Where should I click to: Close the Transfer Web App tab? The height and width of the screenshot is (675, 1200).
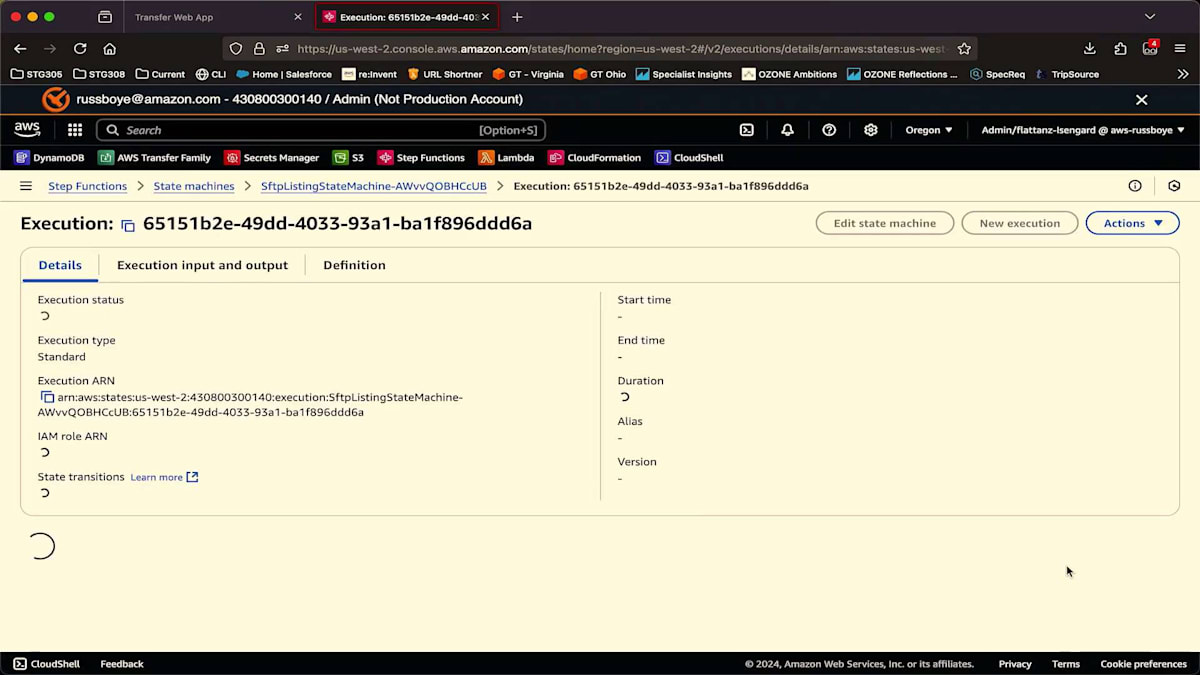(x=298, y=17)
